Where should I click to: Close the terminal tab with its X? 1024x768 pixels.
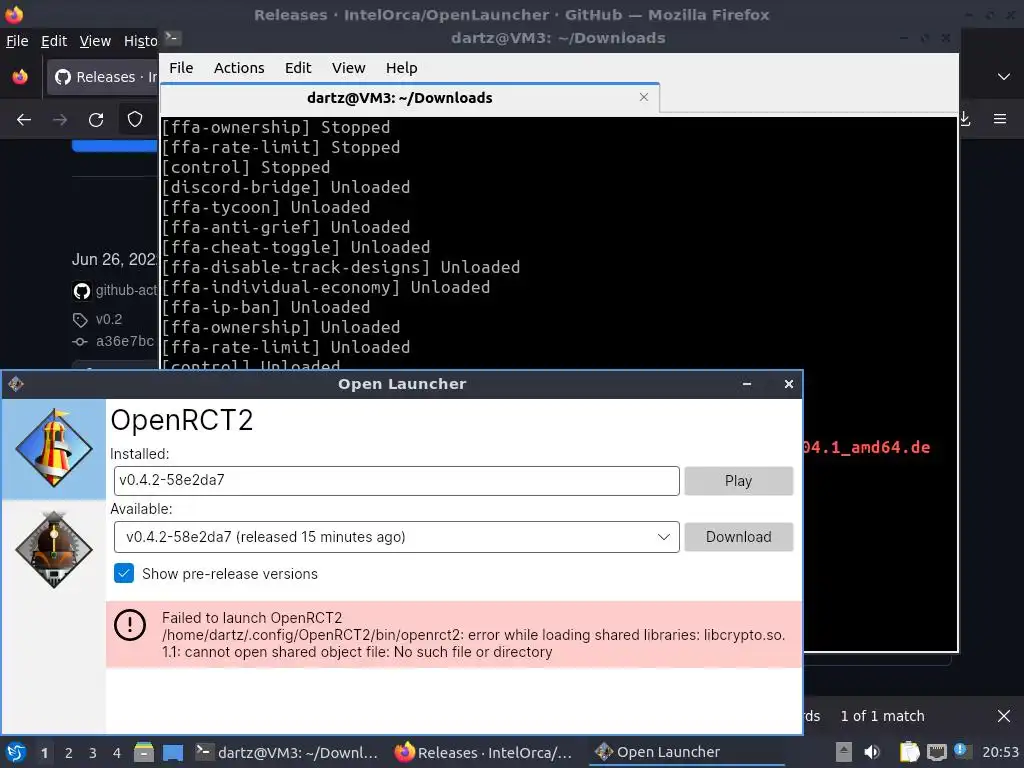click(x=644, y=97)
